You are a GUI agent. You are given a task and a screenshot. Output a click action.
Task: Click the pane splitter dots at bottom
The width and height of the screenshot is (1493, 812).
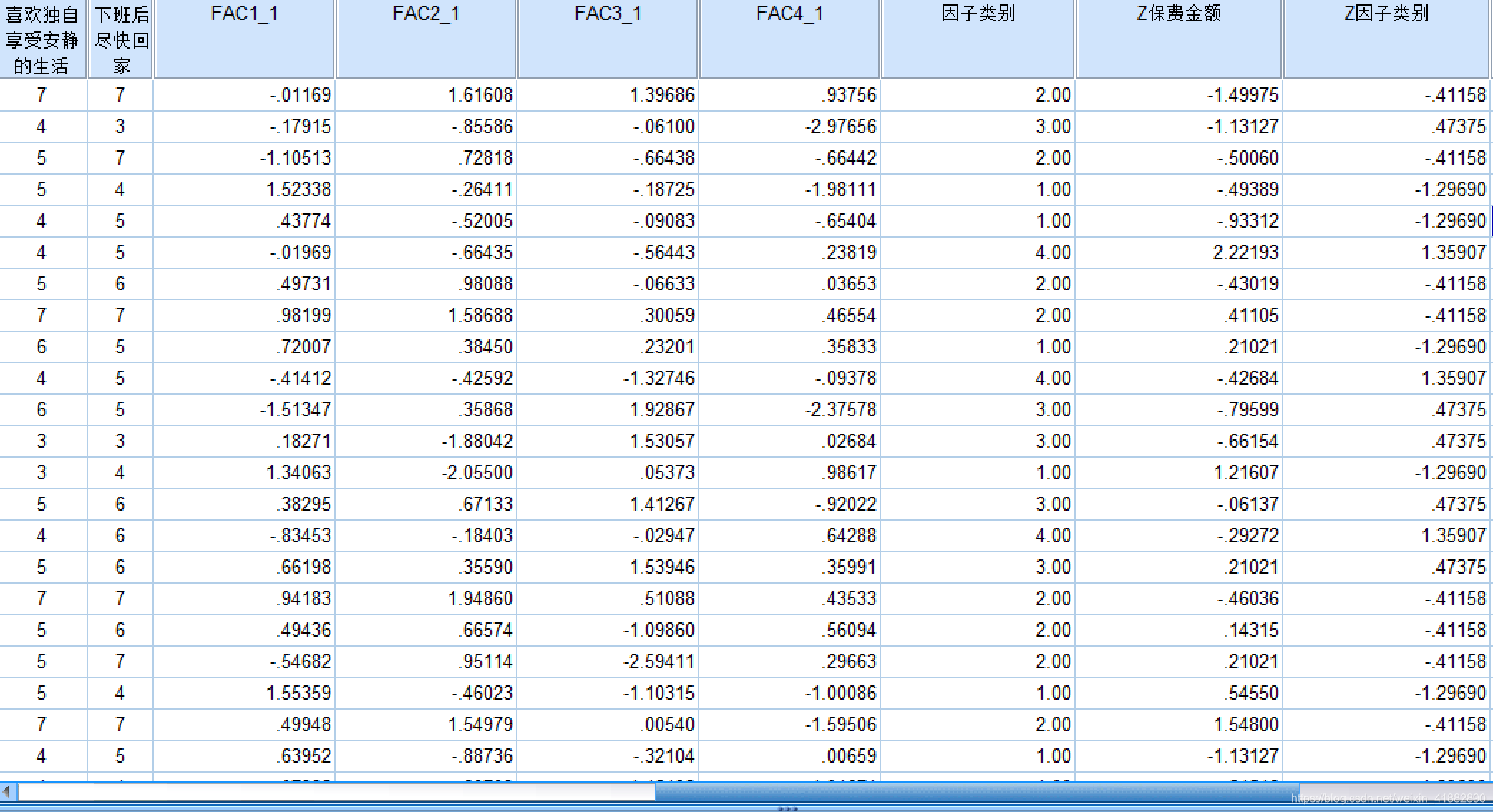(x=787, y=808)
